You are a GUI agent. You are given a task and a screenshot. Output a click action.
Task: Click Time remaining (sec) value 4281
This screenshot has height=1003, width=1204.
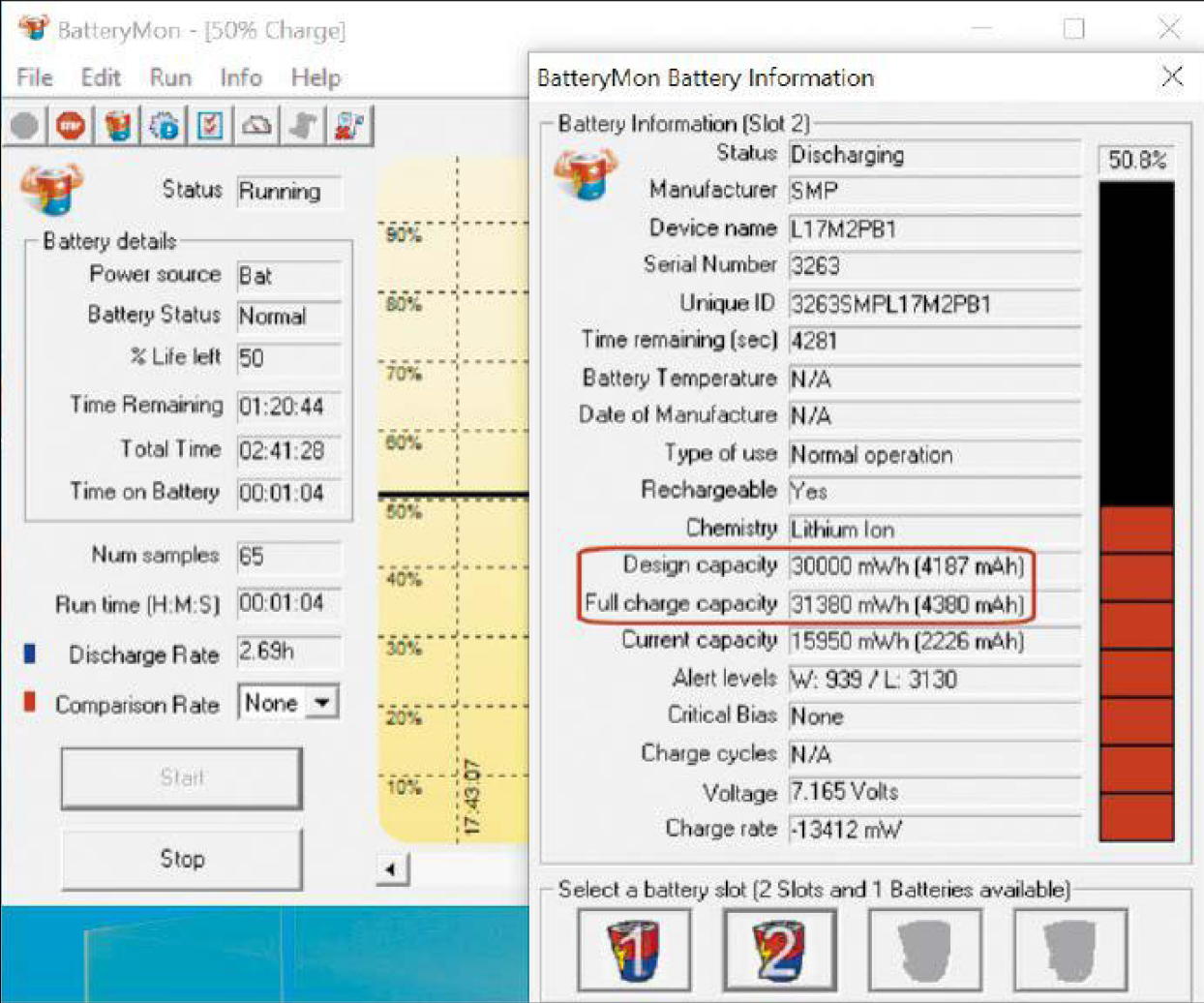click(x=935, y=341)
